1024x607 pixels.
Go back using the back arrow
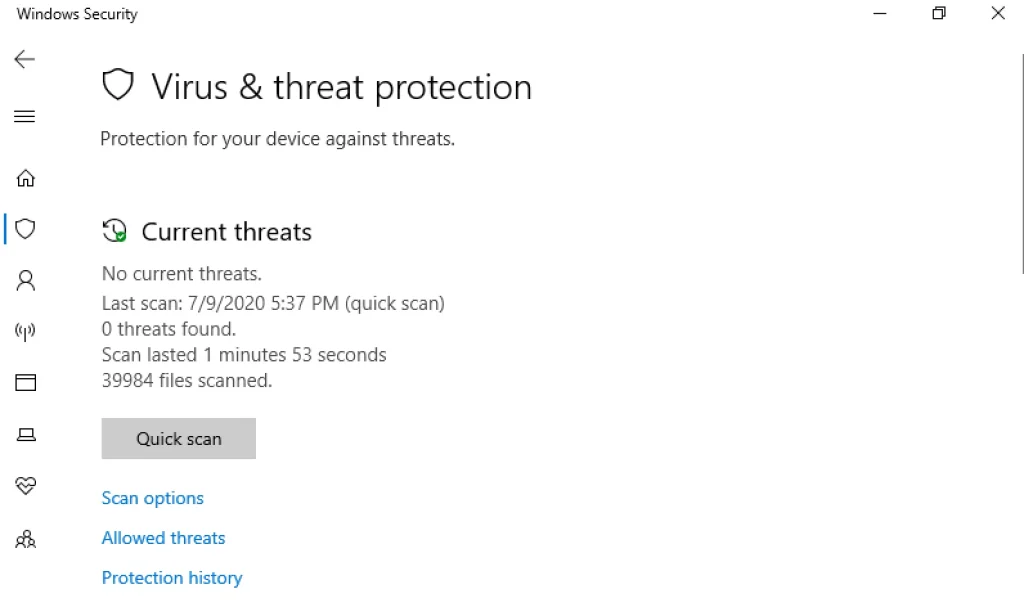[x=24, y=59]
